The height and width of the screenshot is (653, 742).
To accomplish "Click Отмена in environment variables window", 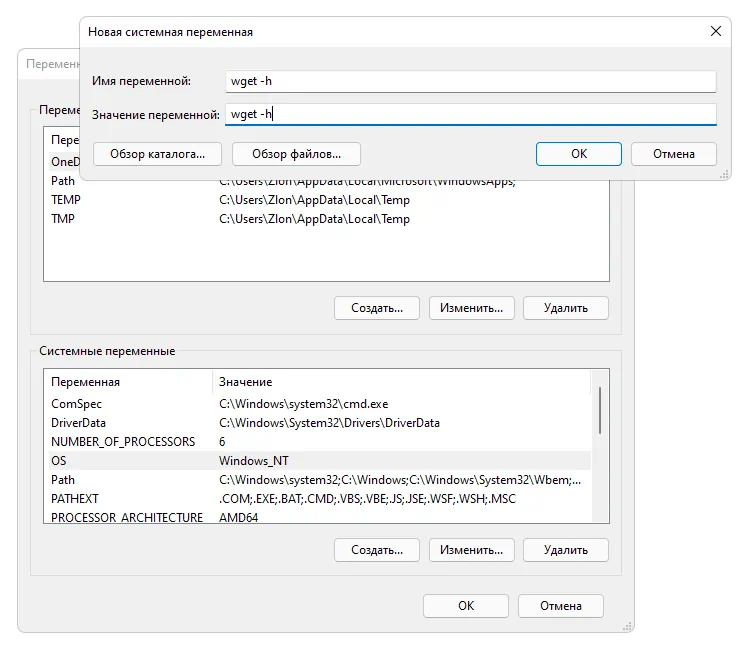I will (561, 606).
